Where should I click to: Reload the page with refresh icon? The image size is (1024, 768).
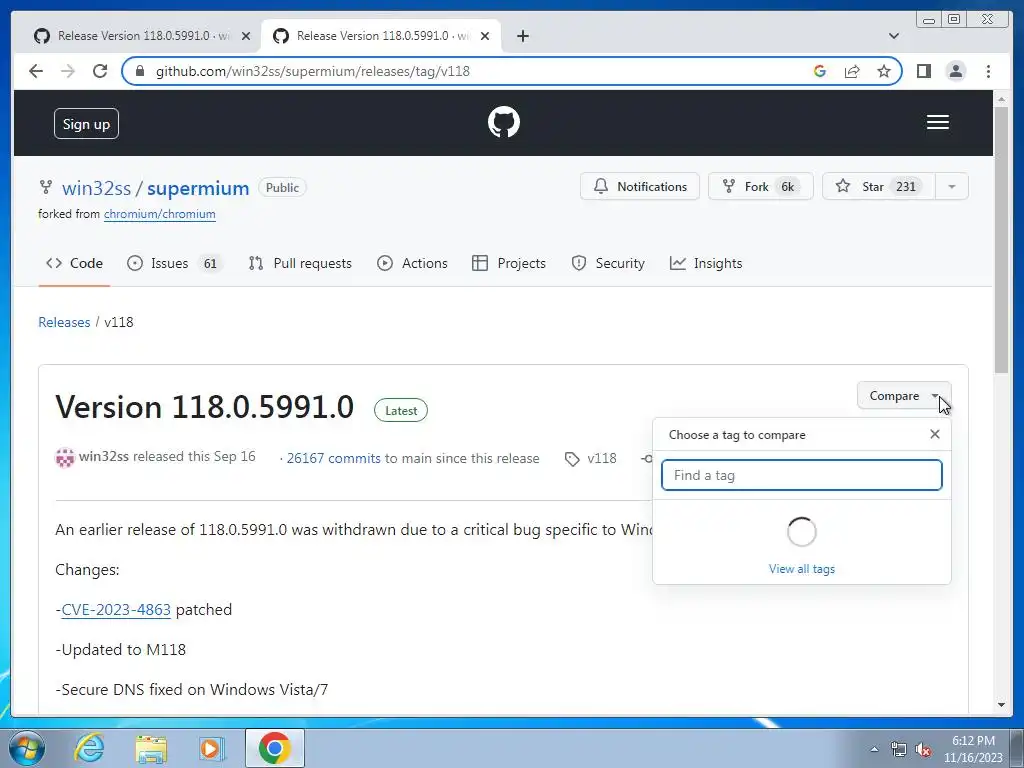100,71
